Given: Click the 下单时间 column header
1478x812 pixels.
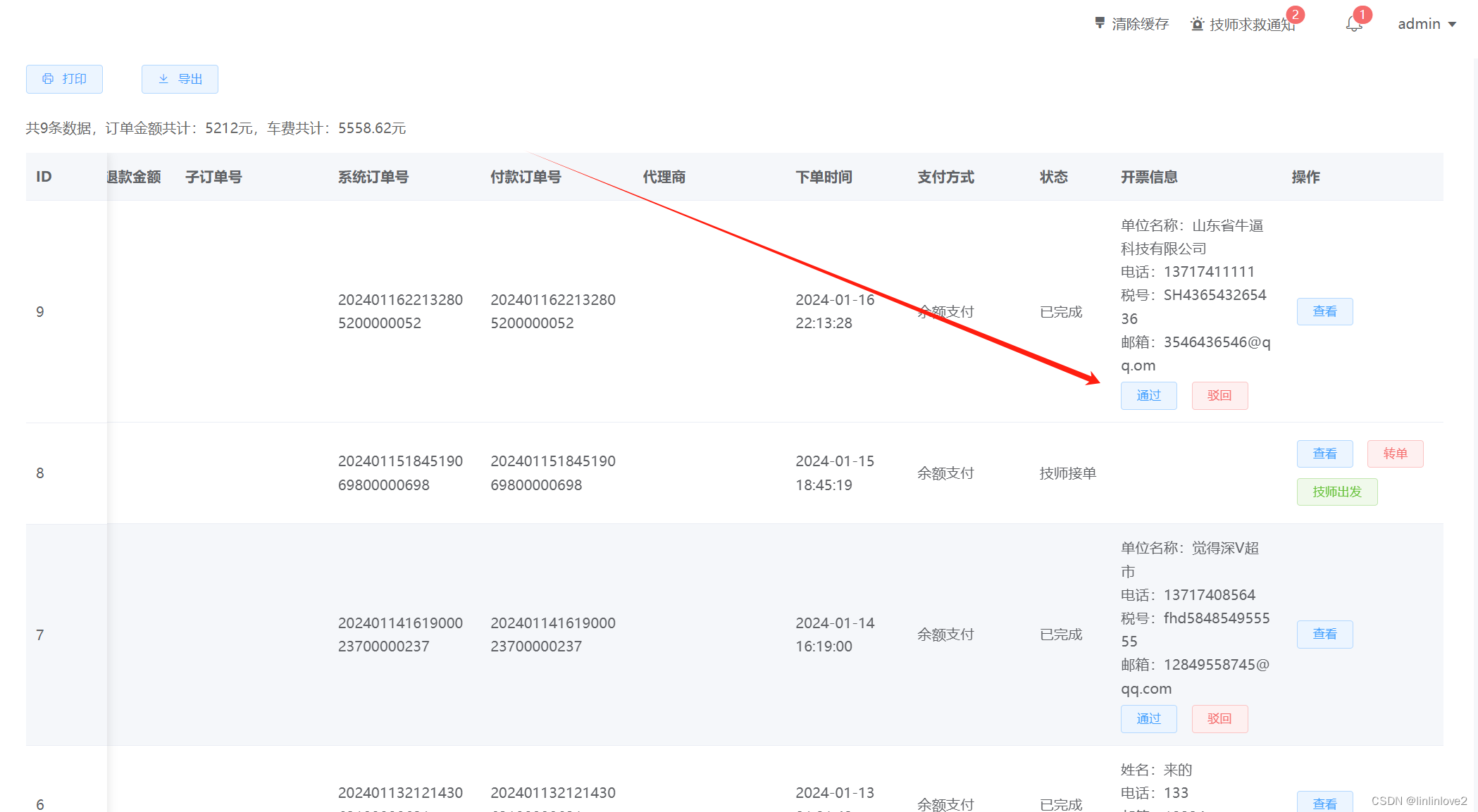Looking at the screenshot, I should click(x=824, y=177).
